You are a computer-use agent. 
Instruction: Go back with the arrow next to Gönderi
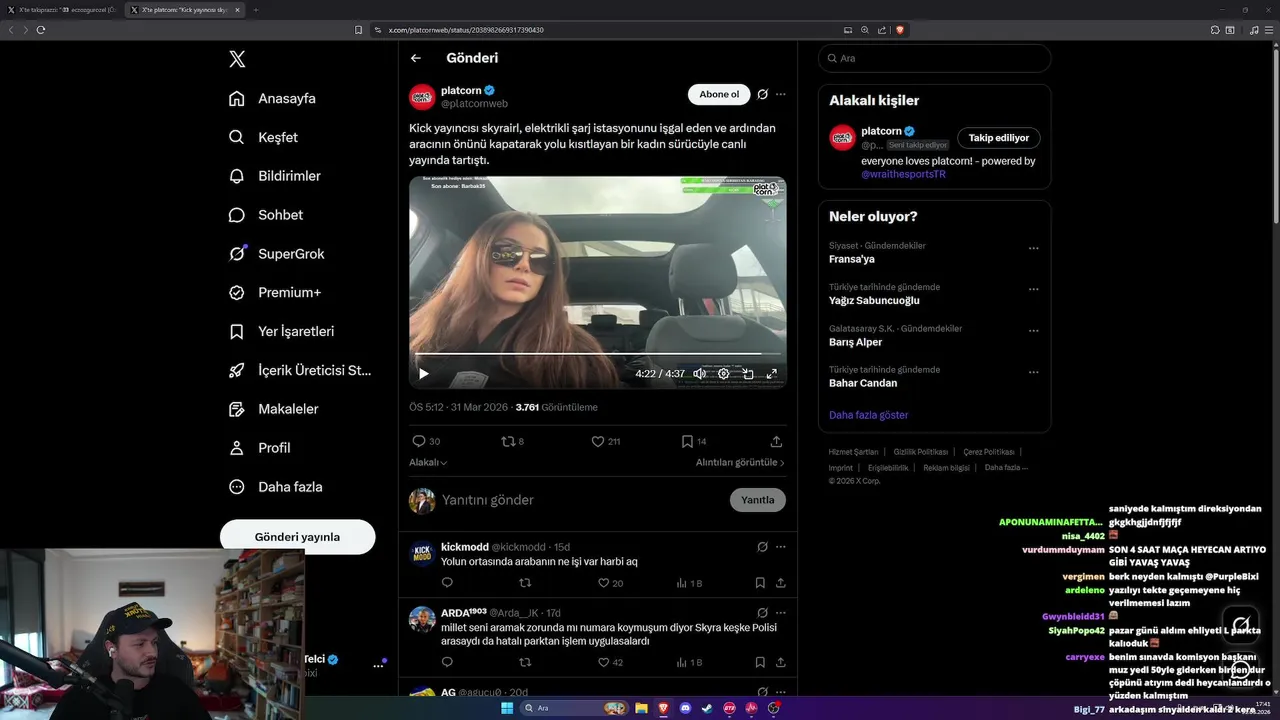pos(416,58)
